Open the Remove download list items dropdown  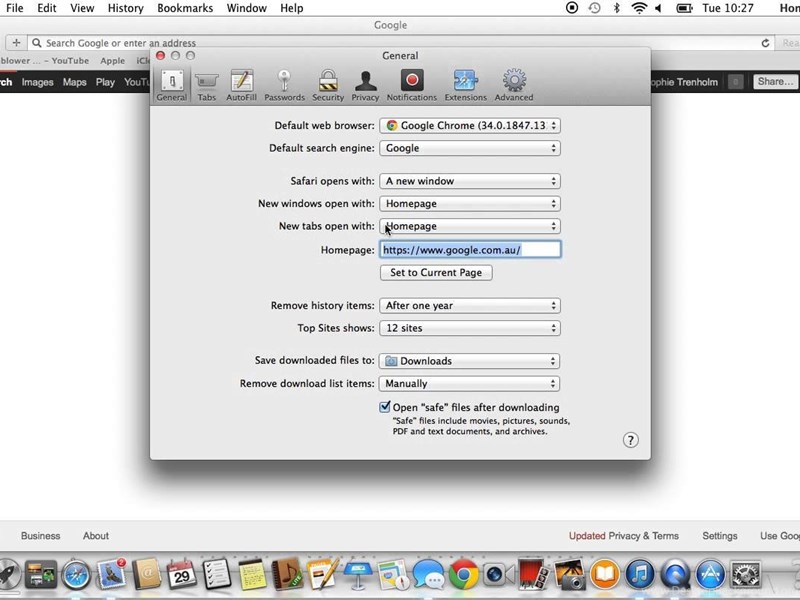click(x=470, y=384)
